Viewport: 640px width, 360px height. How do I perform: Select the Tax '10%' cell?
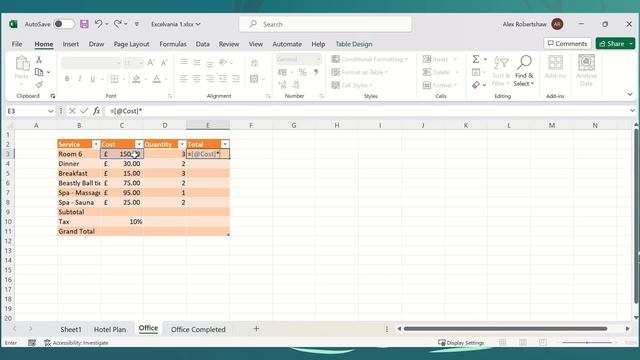coord(122,222)
